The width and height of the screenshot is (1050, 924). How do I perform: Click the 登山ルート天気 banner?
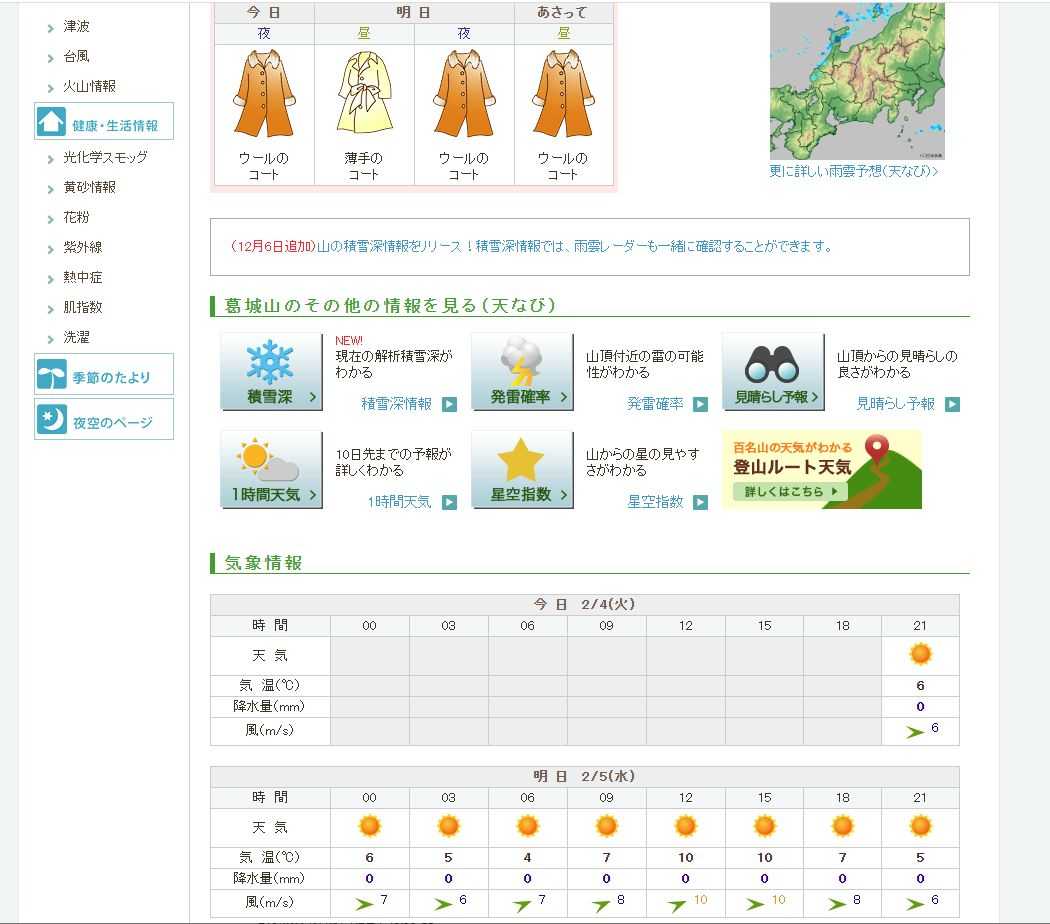coord(821,469)
